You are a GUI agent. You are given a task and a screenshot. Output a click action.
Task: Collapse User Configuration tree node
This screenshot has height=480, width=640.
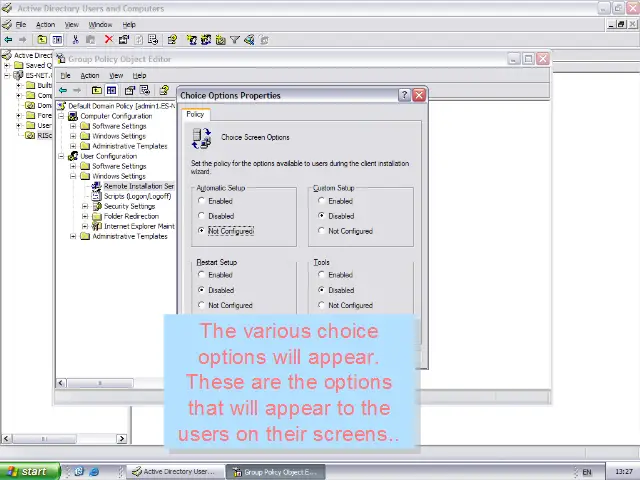click(x=61, y=156)
